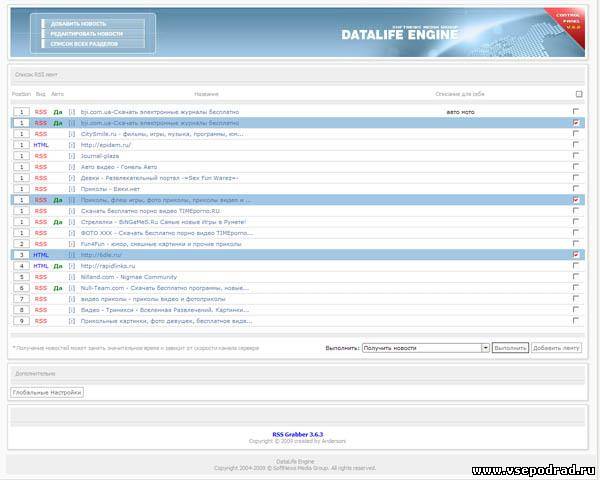Viewport: 600px width, 480px height.
Task: Follow the 'RSS Grabber 3.6.3' link
Action: tap(297, 434)
